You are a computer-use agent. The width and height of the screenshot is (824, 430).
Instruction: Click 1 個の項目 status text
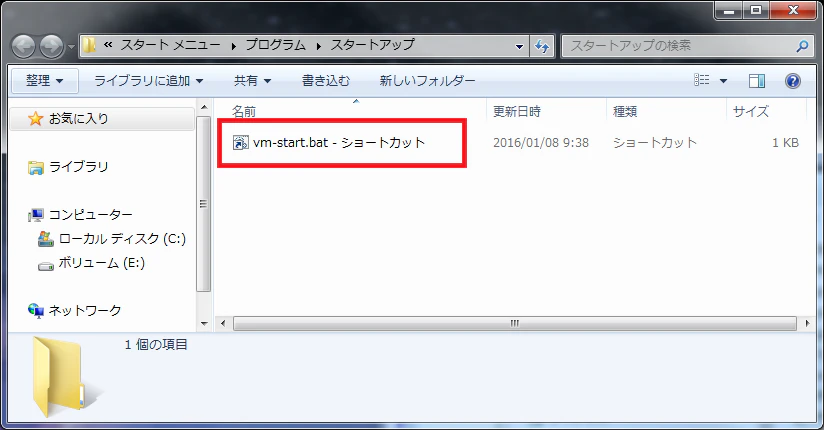[x=156, y=345]
